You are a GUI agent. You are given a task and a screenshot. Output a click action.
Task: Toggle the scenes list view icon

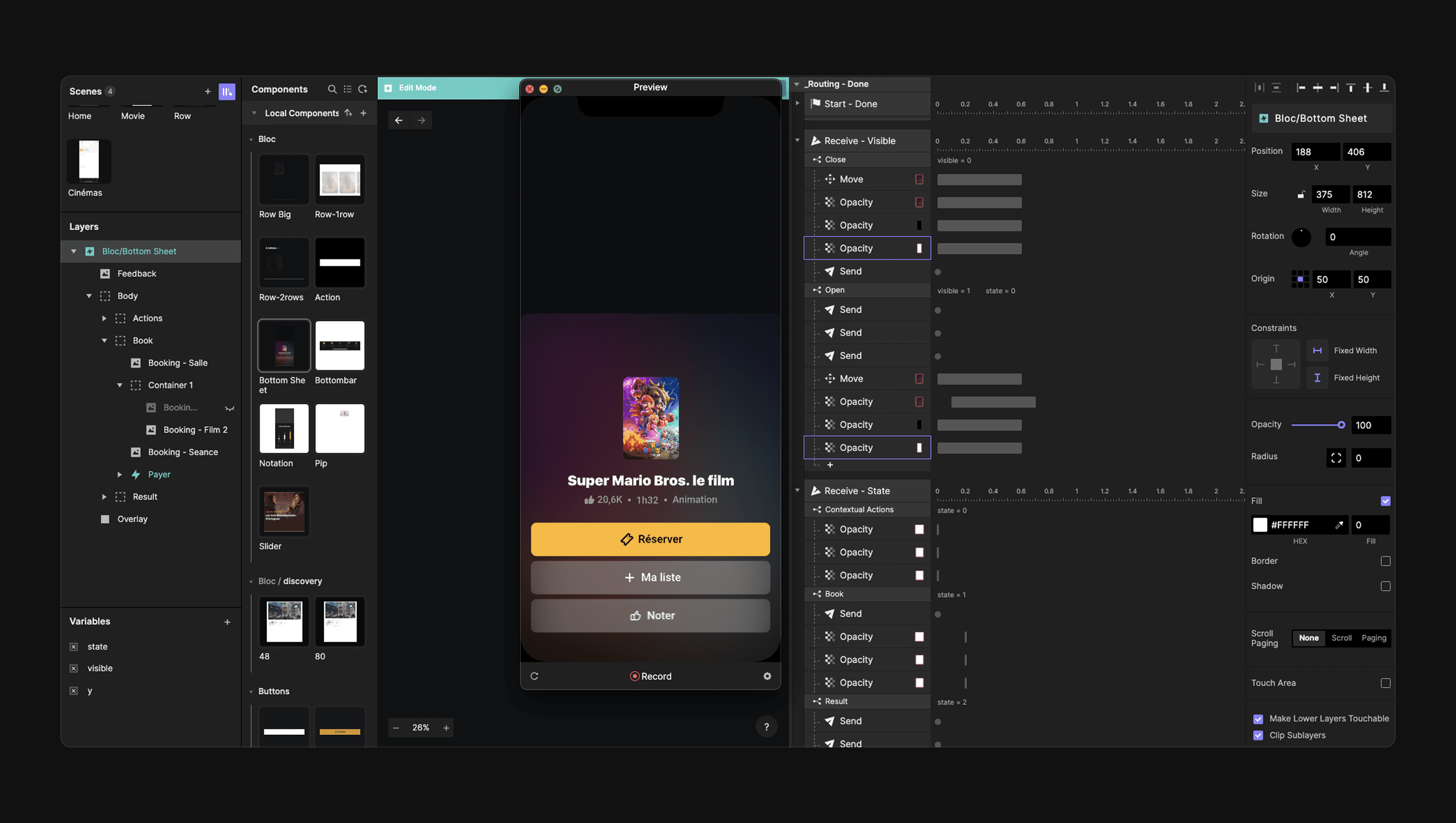coord(227,91)
